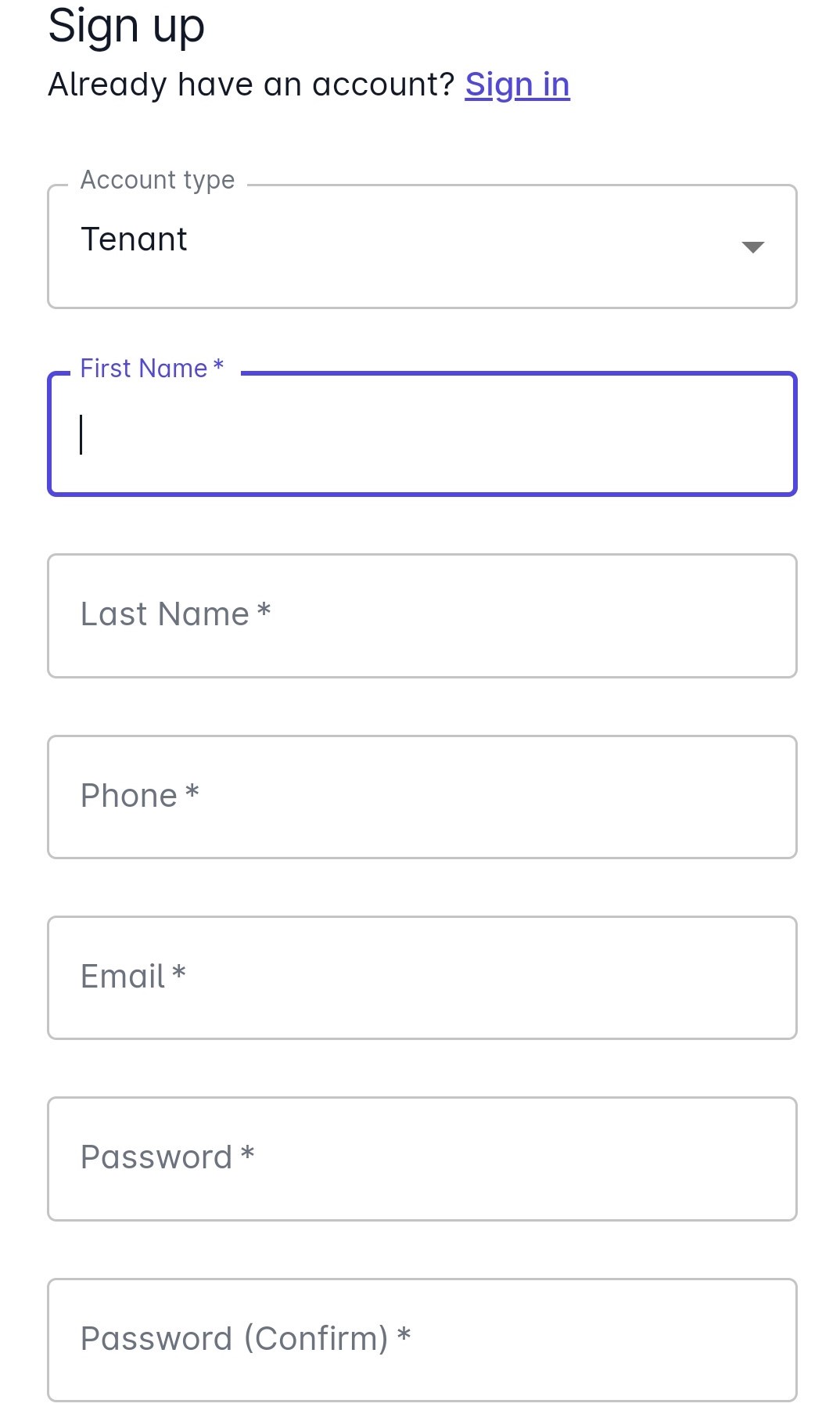Click the Last Name placeholder label
This screenshot has width=840, height=1425.
point(175,614)
